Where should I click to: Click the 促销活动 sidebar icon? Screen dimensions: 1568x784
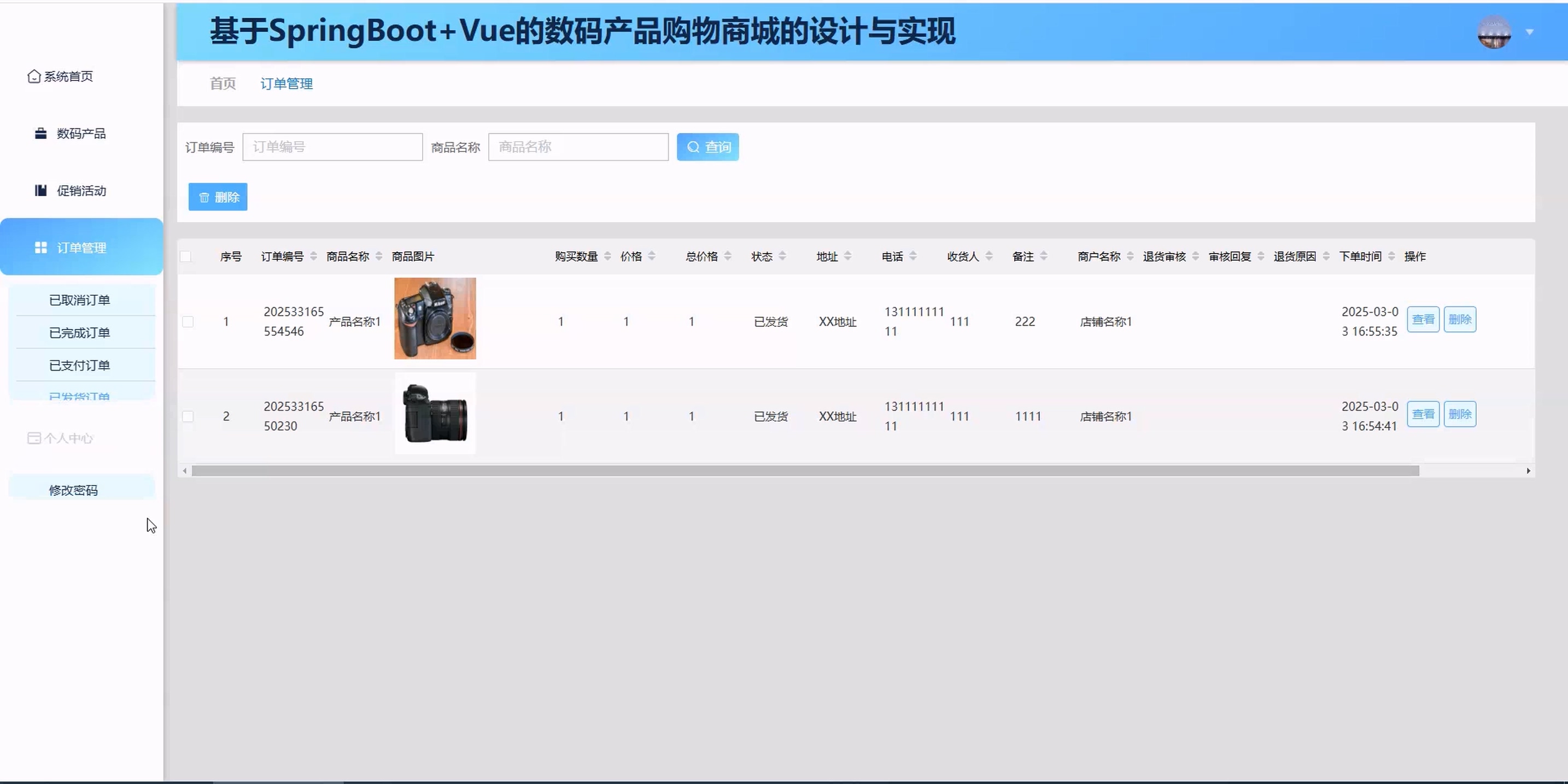click(41, 190)
